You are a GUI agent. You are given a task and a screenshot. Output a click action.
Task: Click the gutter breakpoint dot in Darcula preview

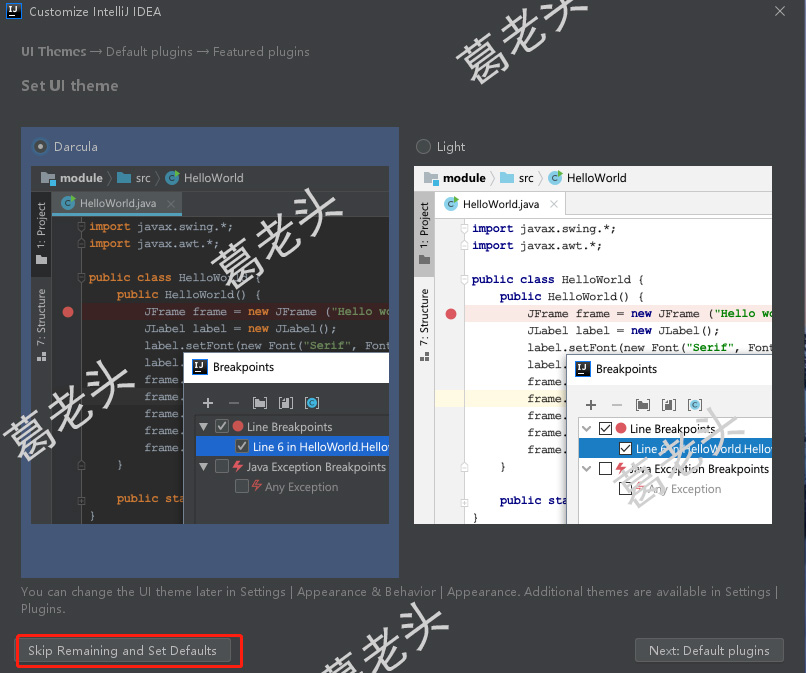68,312
